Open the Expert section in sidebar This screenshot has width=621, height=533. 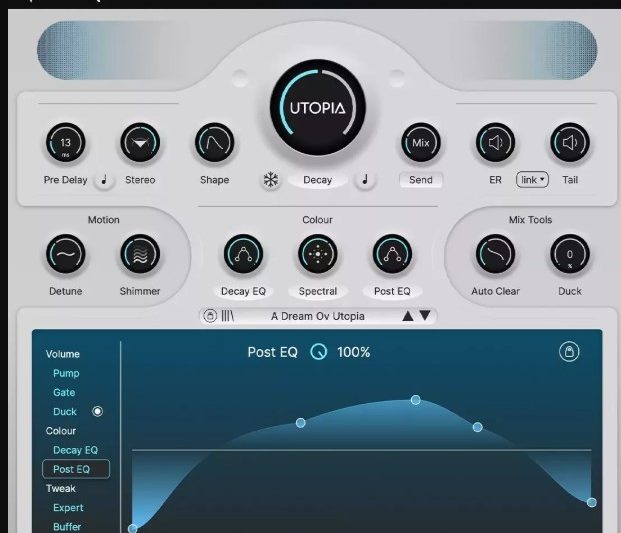pyautogui.click(x=68, y=508)
